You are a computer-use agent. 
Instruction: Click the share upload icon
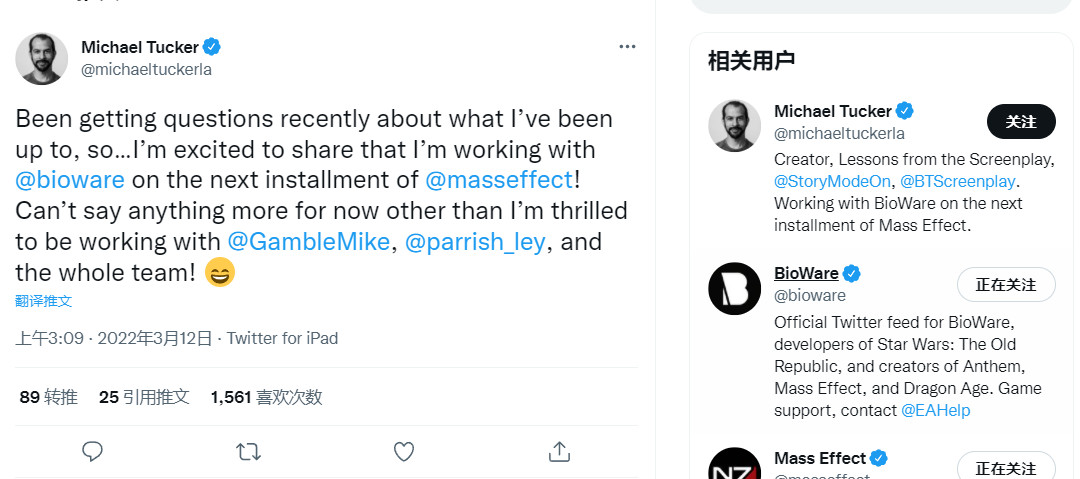point(559,452)
